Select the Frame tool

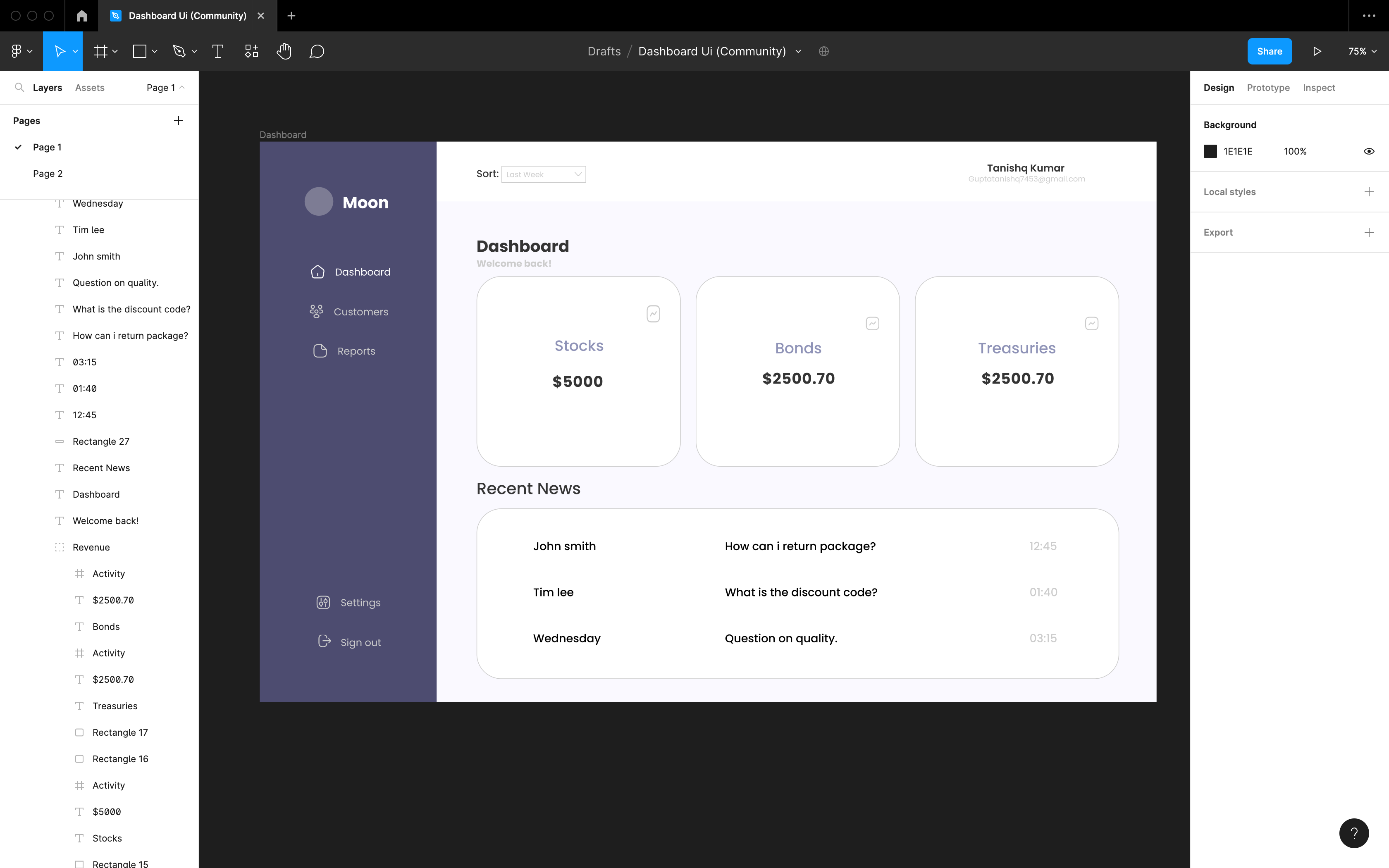tap(101, 51)
